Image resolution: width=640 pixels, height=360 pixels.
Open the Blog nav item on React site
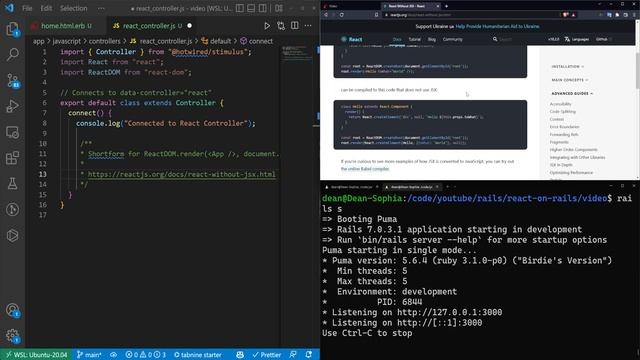(431, 39)
